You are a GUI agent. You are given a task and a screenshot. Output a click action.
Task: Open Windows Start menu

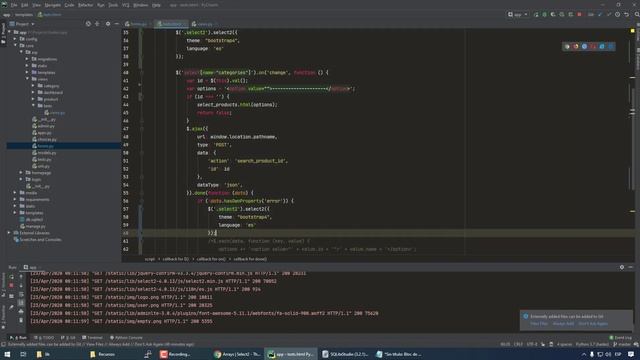point(7,354)
